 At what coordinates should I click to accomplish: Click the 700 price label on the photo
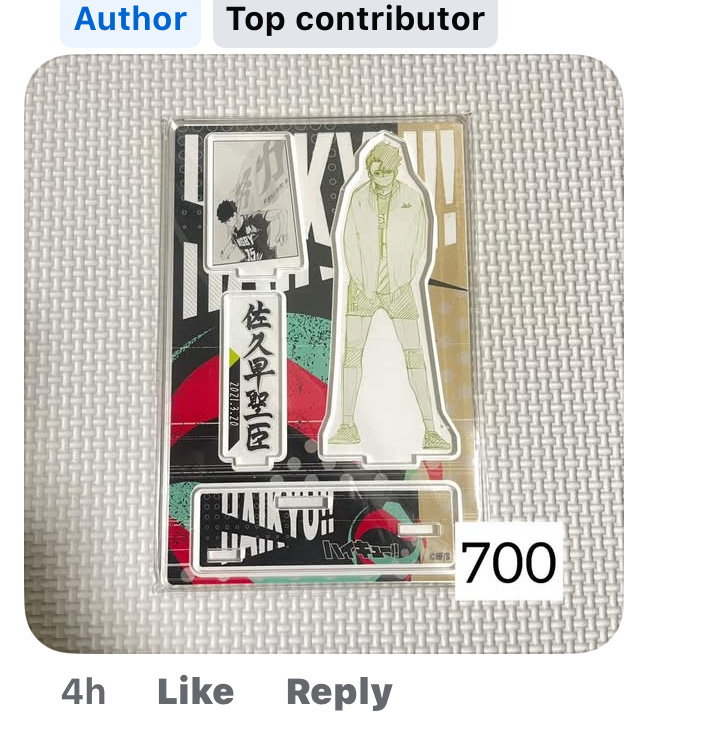tap(509, 562)
